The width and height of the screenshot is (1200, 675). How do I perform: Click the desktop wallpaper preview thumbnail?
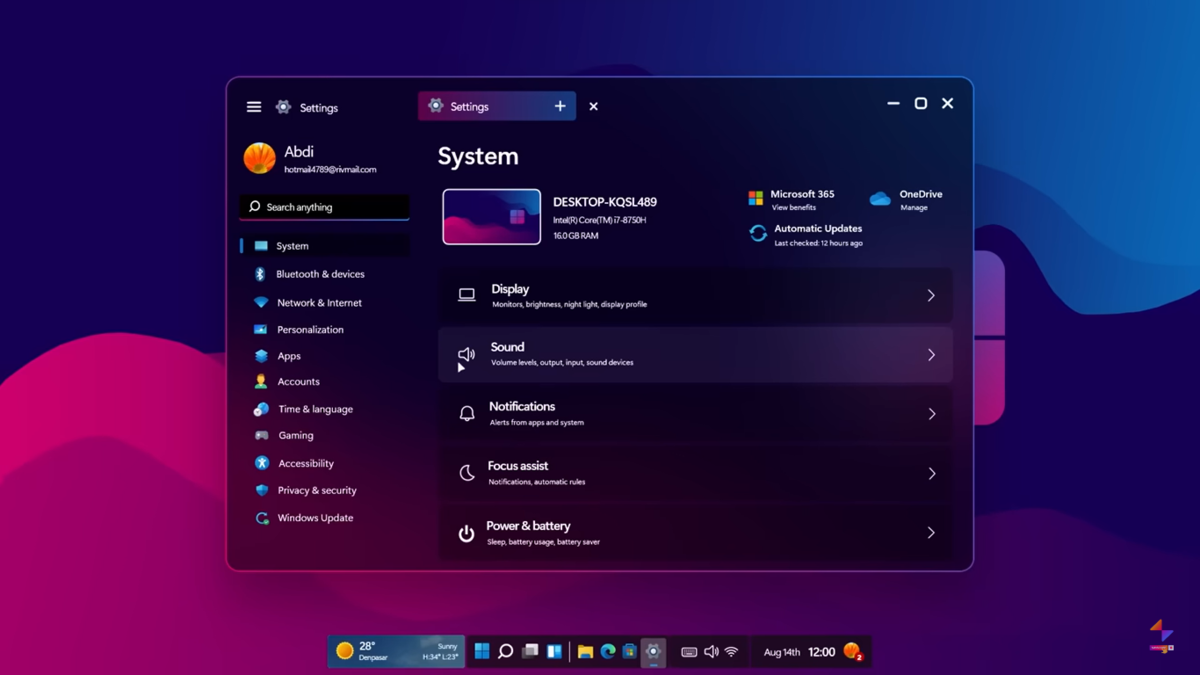(x=492, y=217)
